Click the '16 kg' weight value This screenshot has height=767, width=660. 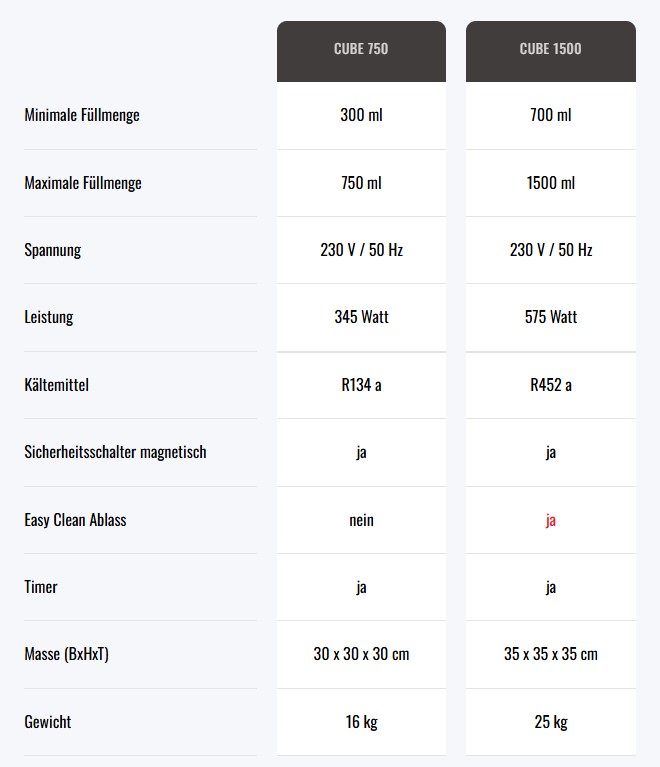(361, 722)
